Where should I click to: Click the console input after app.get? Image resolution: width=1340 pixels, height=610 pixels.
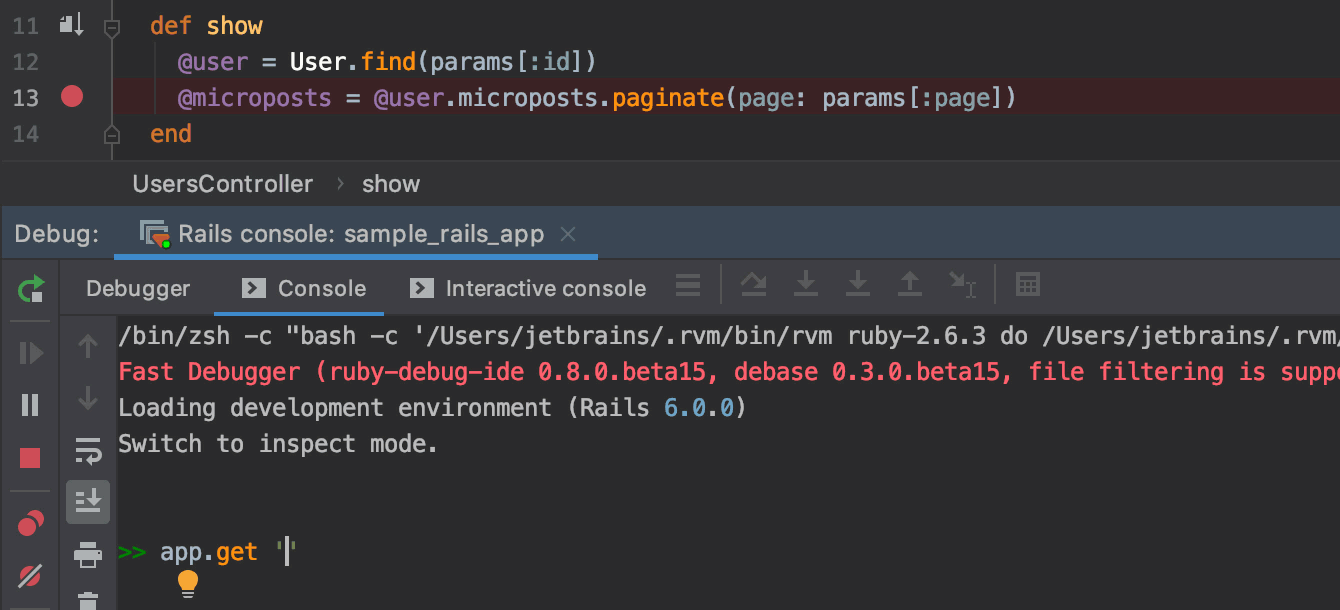pos(285,551)
